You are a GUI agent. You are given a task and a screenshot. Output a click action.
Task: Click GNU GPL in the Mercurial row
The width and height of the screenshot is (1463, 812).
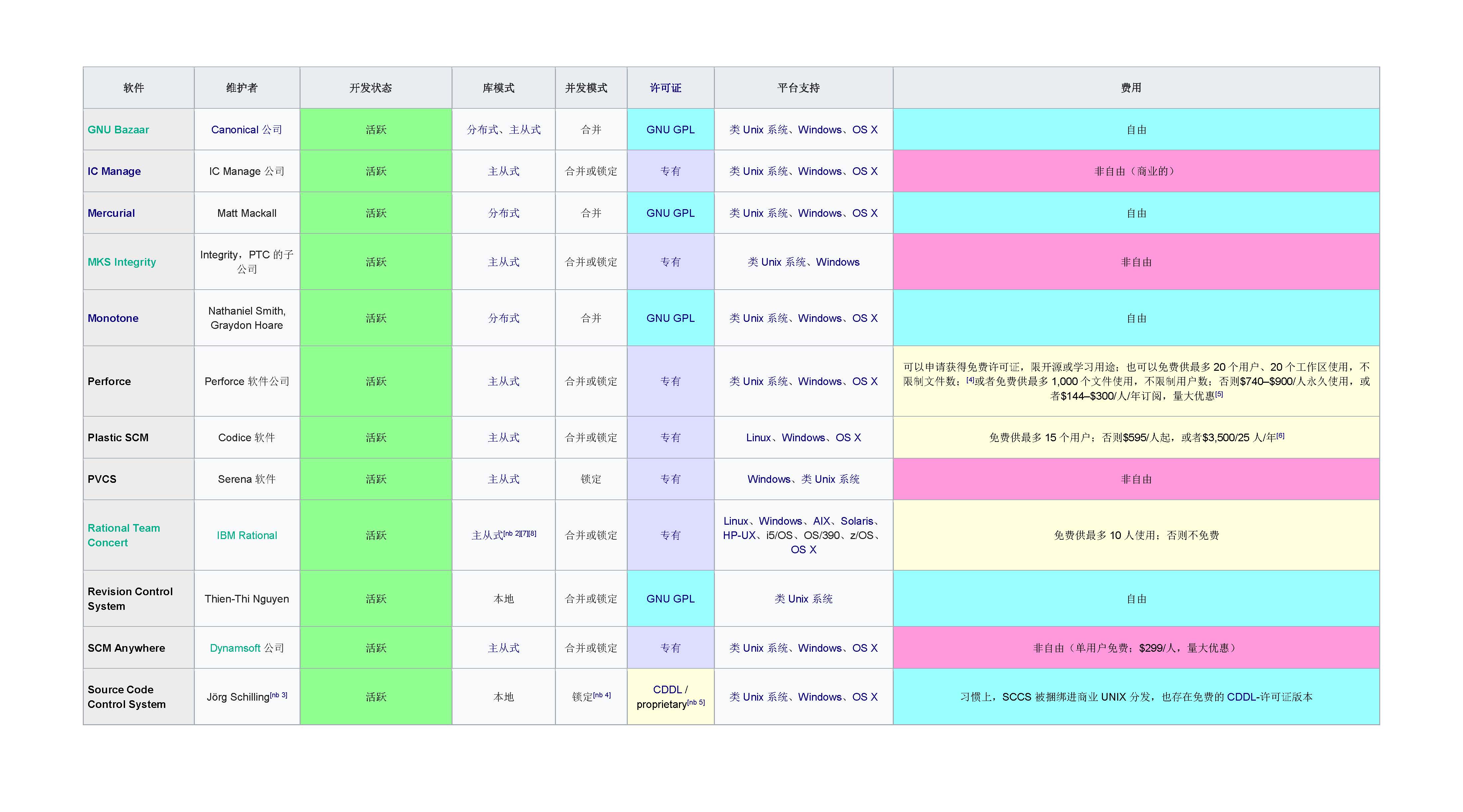point(670,213)
